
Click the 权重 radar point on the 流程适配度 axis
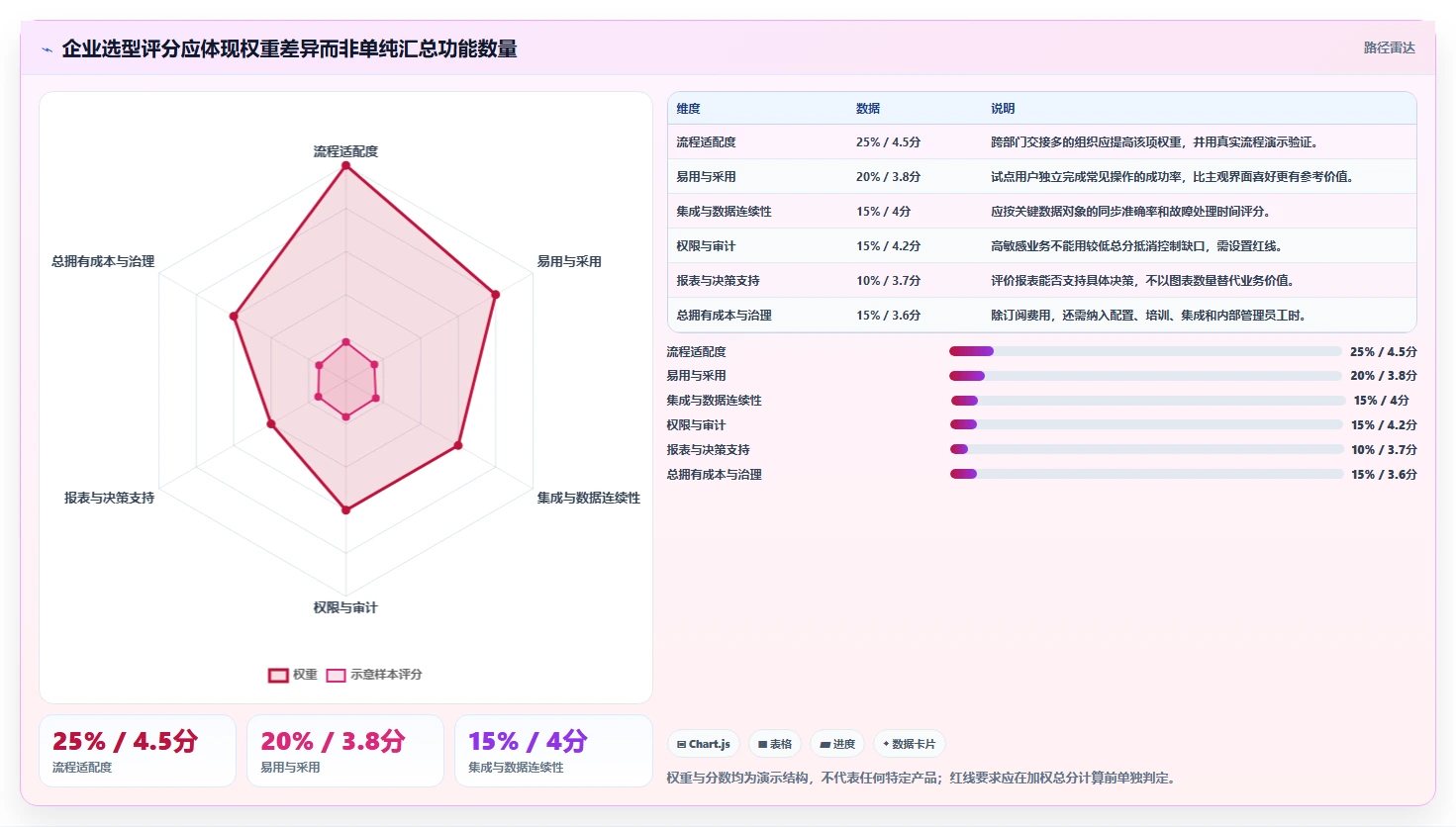click(x=345, y=166)
